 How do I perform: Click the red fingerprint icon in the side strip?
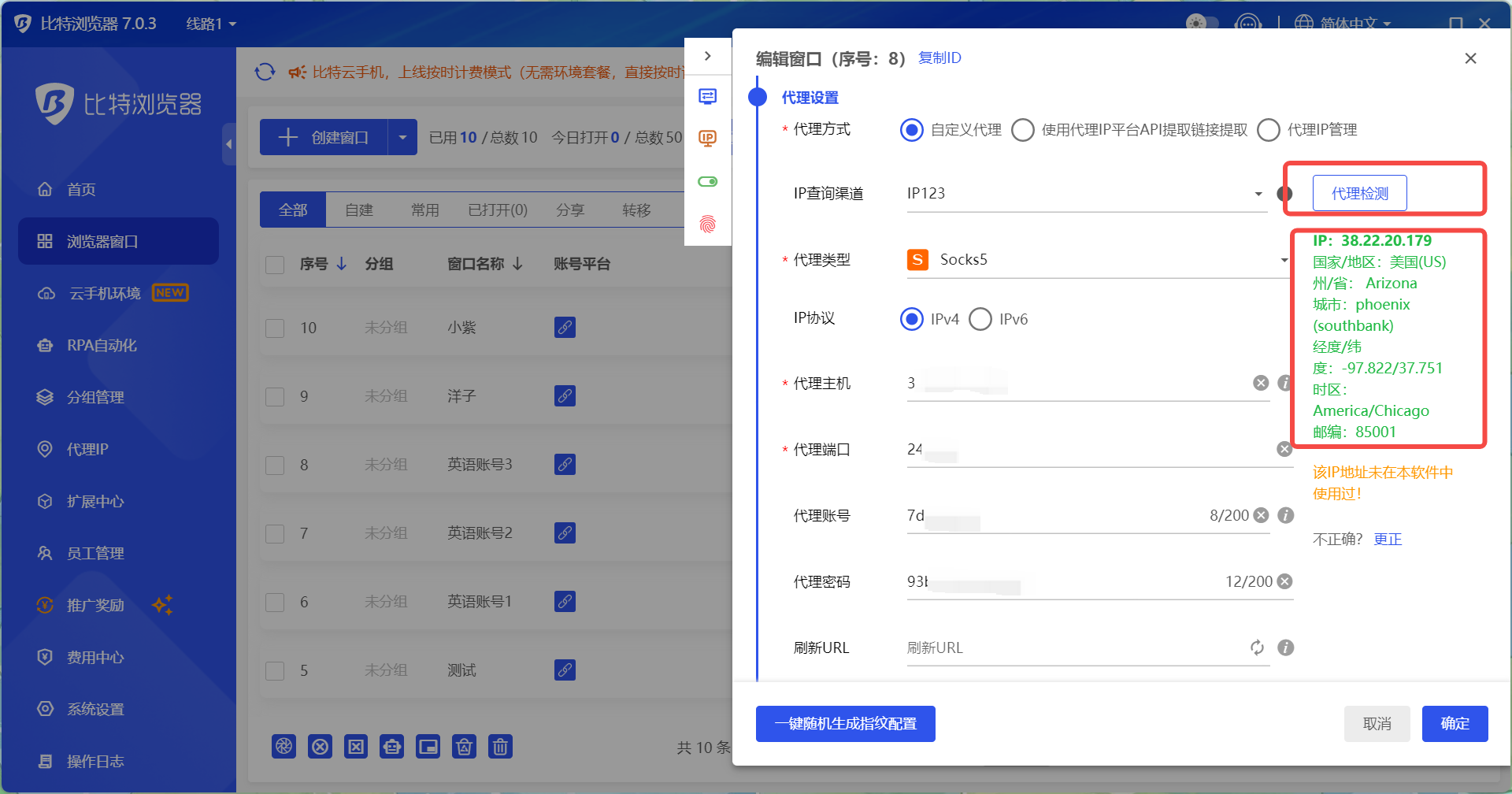point(708,225)
